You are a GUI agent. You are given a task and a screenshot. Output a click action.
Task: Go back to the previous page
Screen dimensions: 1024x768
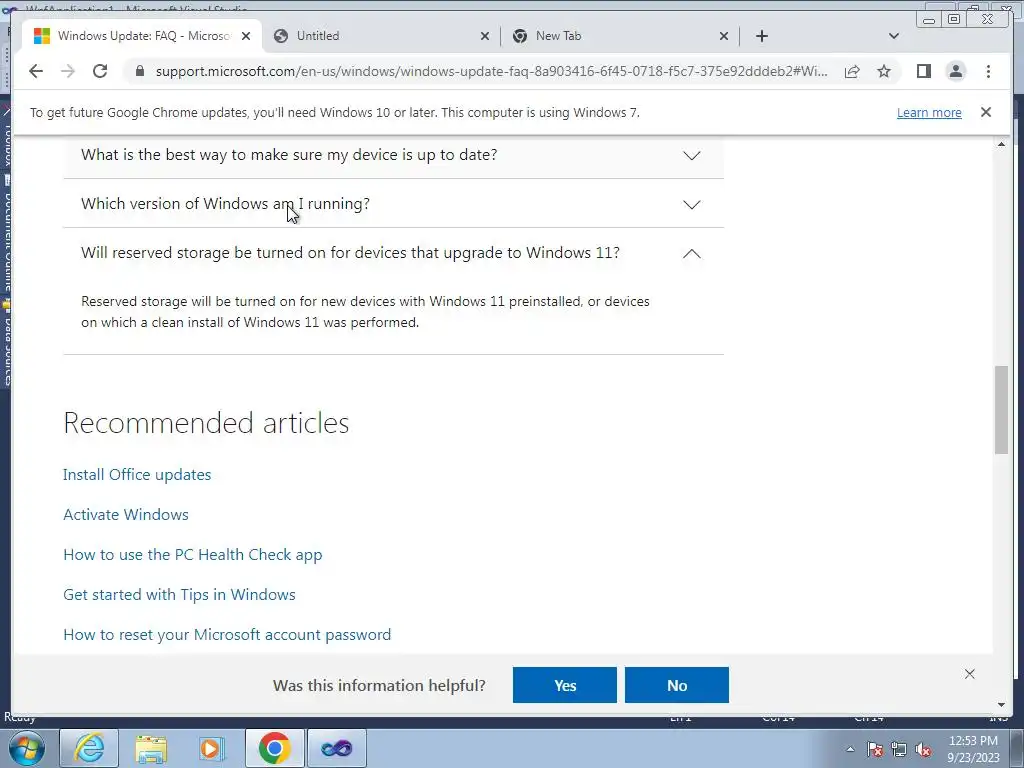tap(36, 71)
